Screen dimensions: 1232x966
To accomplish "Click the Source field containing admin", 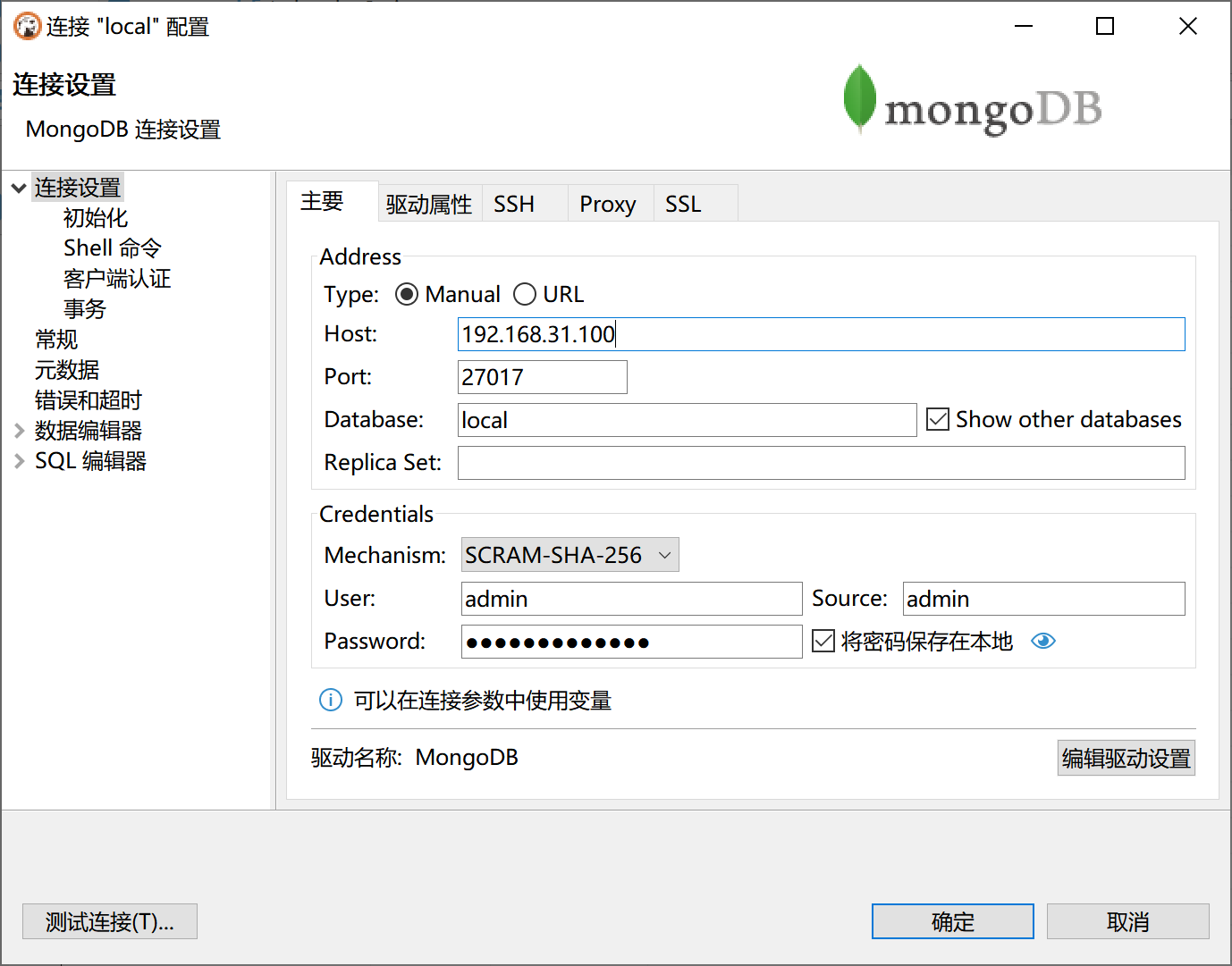I will click(1044, 599).
